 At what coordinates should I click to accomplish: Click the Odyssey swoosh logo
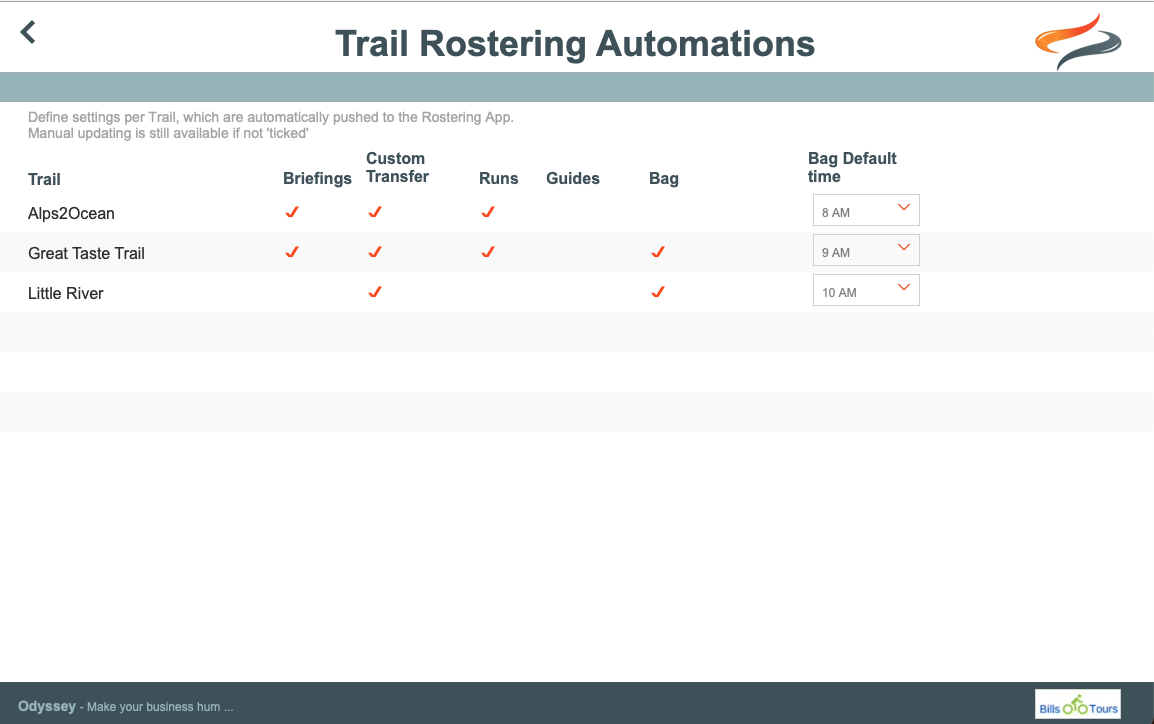tap(1078, 42)
